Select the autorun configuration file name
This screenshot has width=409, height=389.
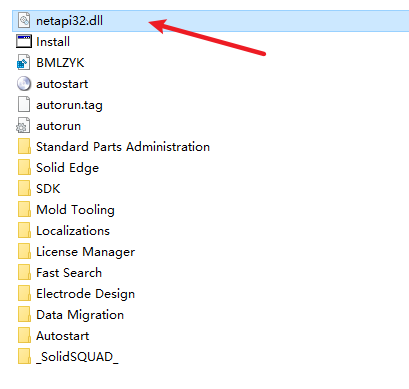[x=59, y=126]
